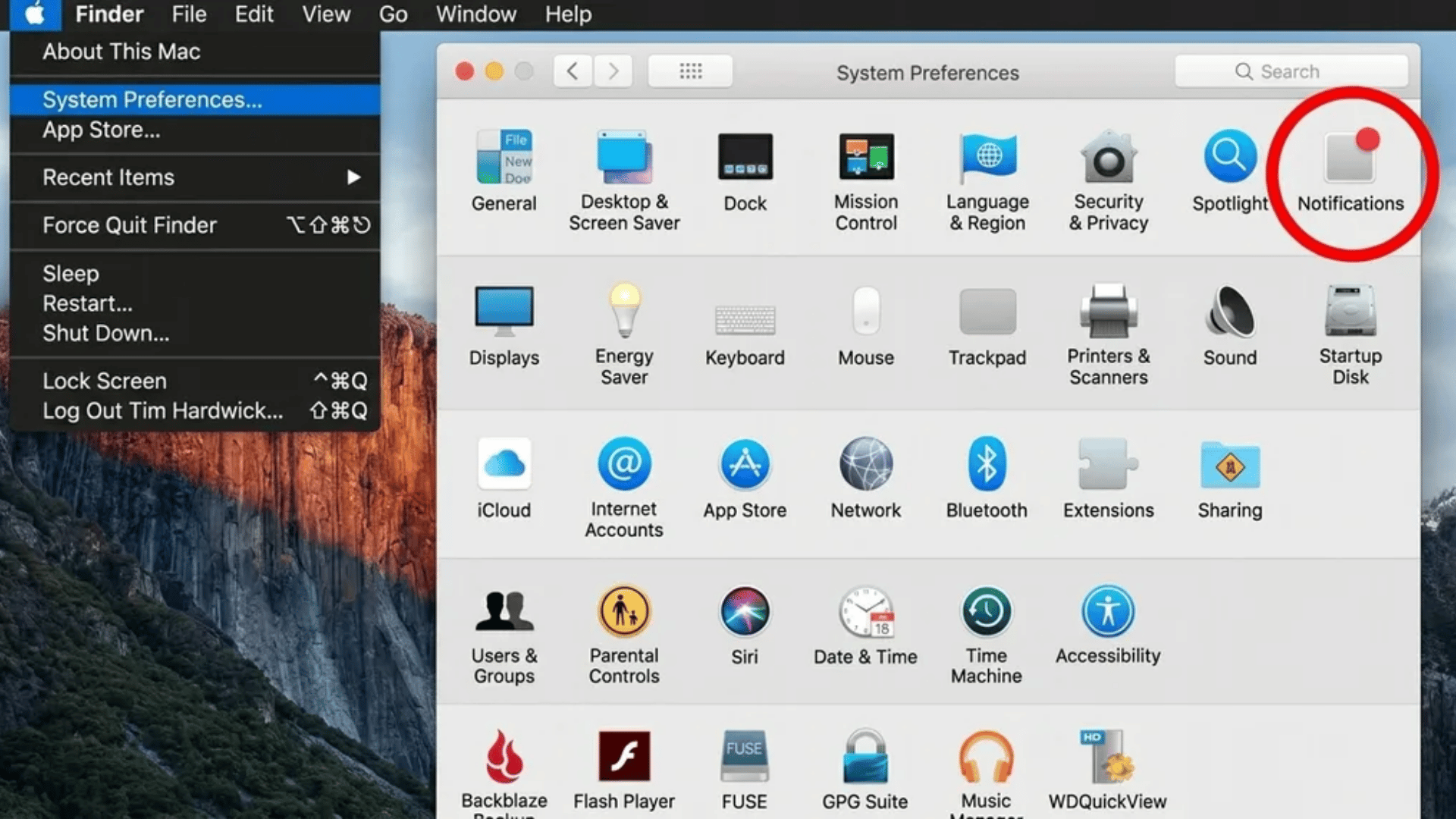Open the Finder menu

click(109, 14)
